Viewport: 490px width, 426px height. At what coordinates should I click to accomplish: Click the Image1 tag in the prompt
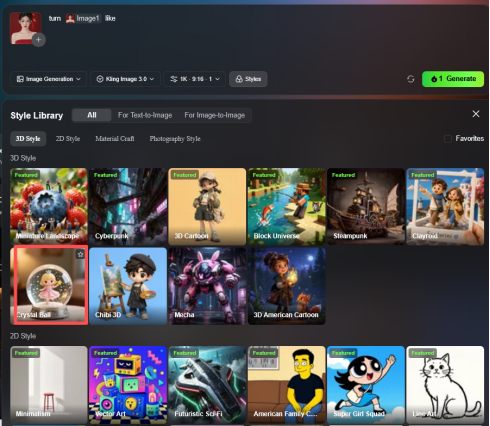tap(83, 18)
